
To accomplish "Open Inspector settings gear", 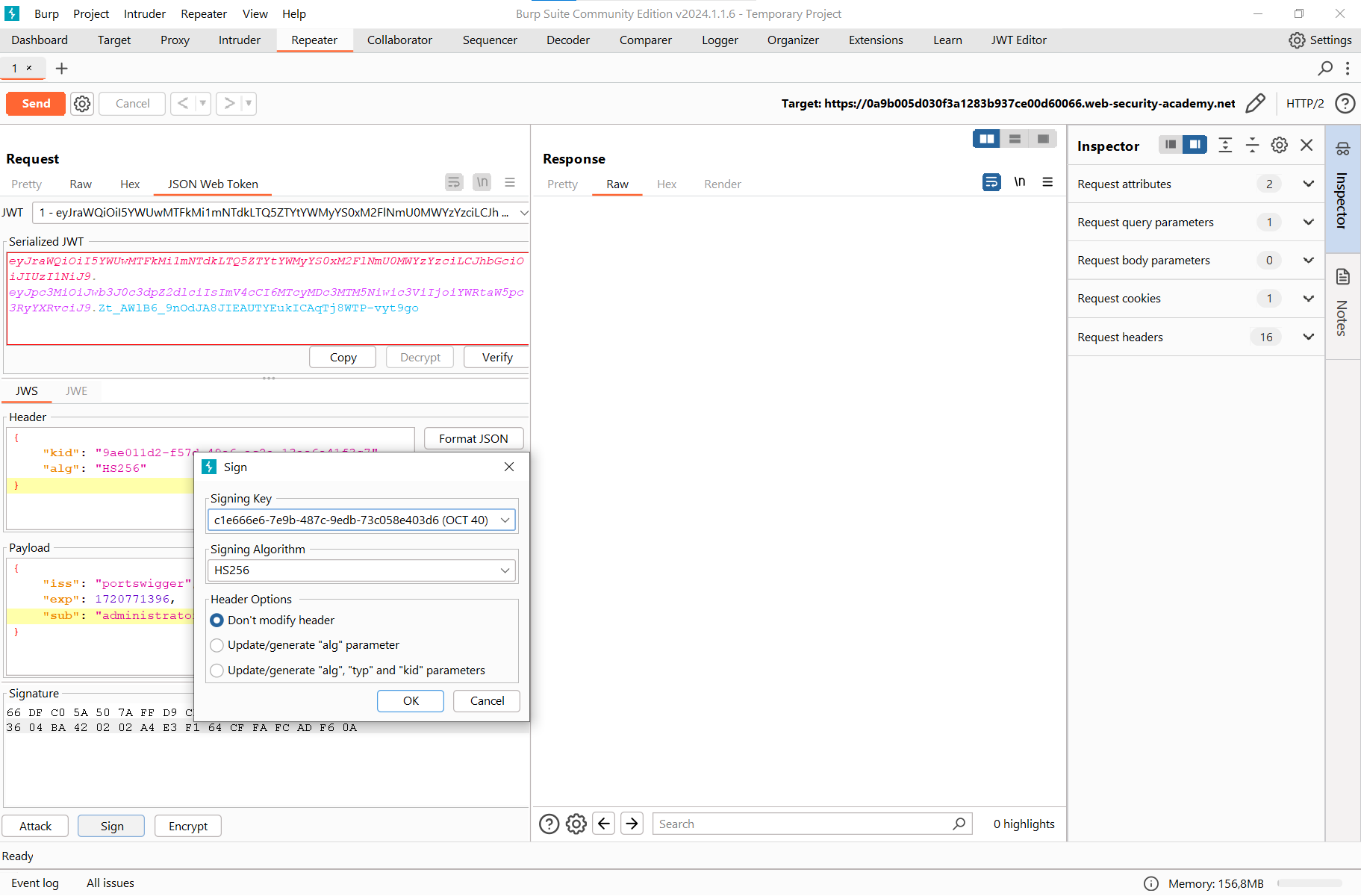I will coord(1280,145).
